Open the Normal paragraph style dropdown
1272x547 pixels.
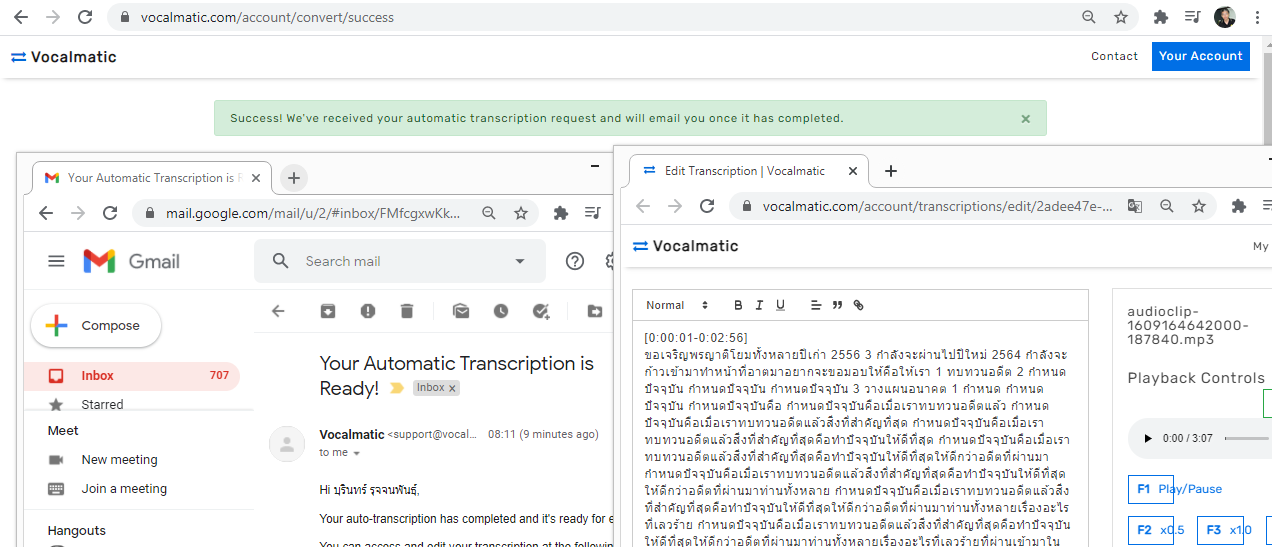click(x=676, y=305)
